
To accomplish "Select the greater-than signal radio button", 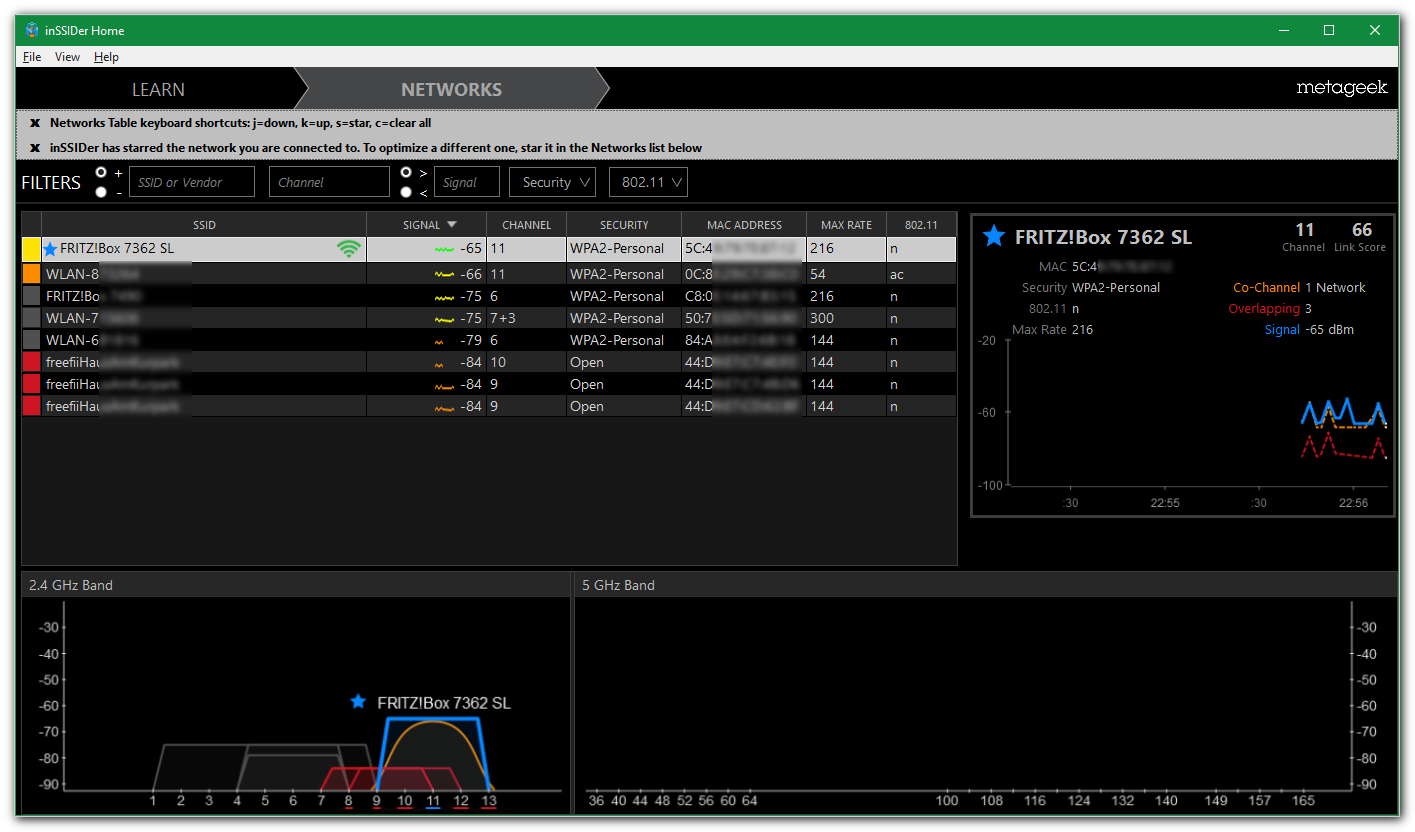I will click(x=406, y=173).
